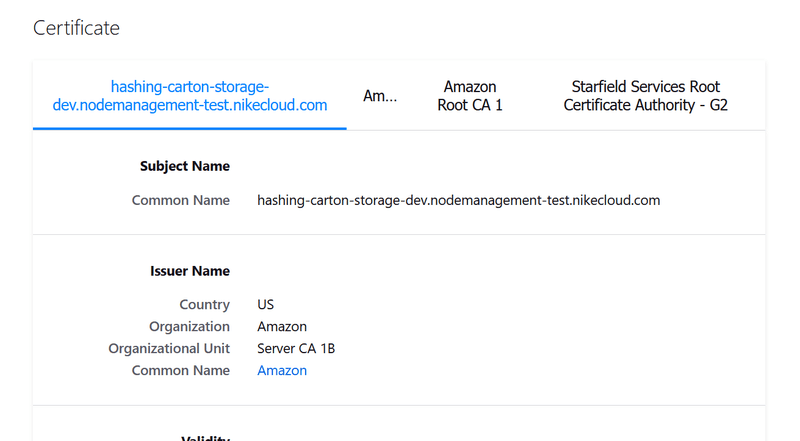800x441 pixels.
Task: Click the subject common name hostname value
Action: click(x=458, y=200)
